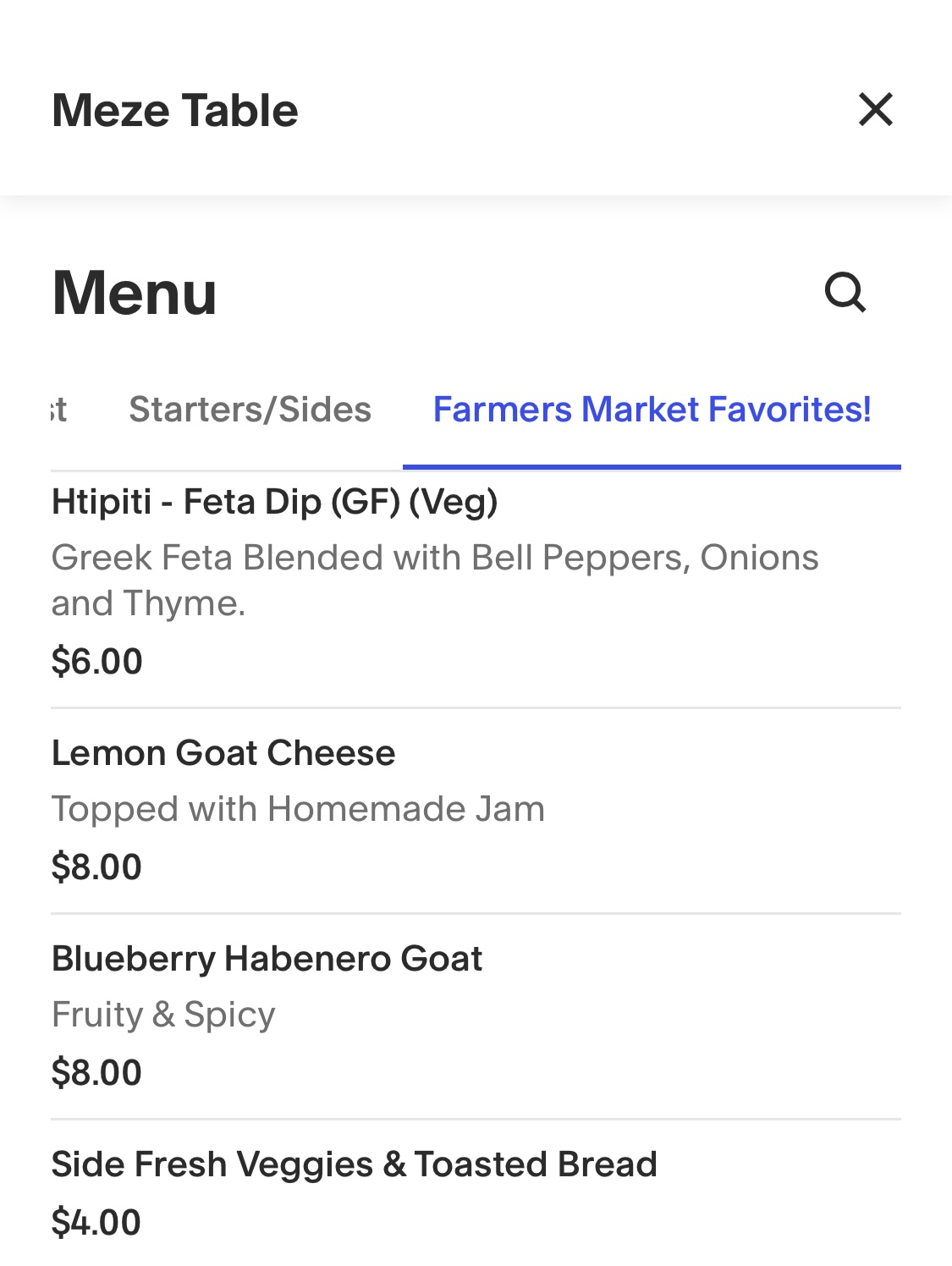Image resolution: width=952 pixels, height=1266 pixels.
Task: Open menu search with magnifying glass icon
Action: pyautogui.click(x=845, y=293)
